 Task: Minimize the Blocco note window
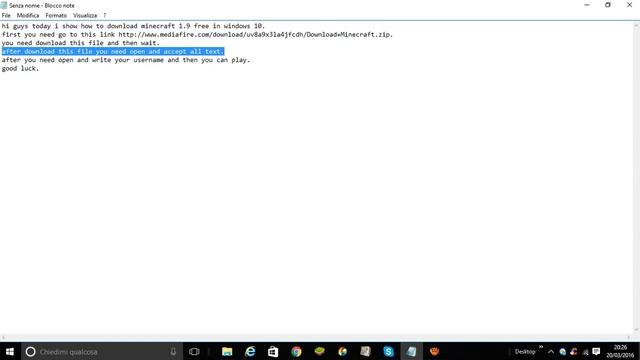click(x=587, y=5)
